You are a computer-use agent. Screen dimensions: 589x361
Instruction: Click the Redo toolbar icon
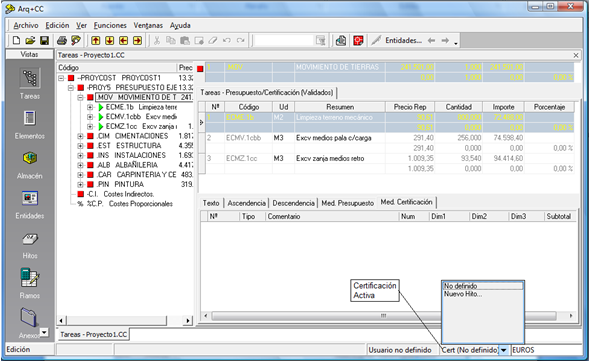tap(240, 40)
